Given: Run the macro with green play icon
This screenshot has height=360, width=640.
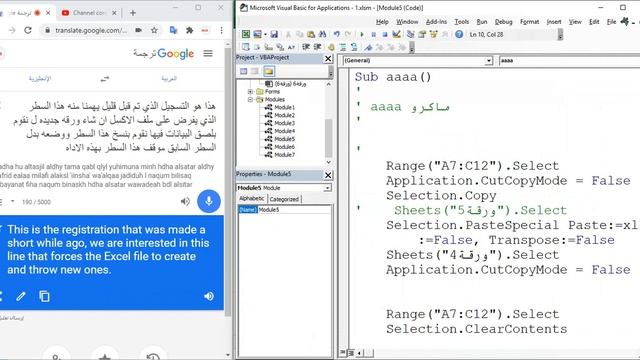Looking at the screenshot, I should [362, 34].
